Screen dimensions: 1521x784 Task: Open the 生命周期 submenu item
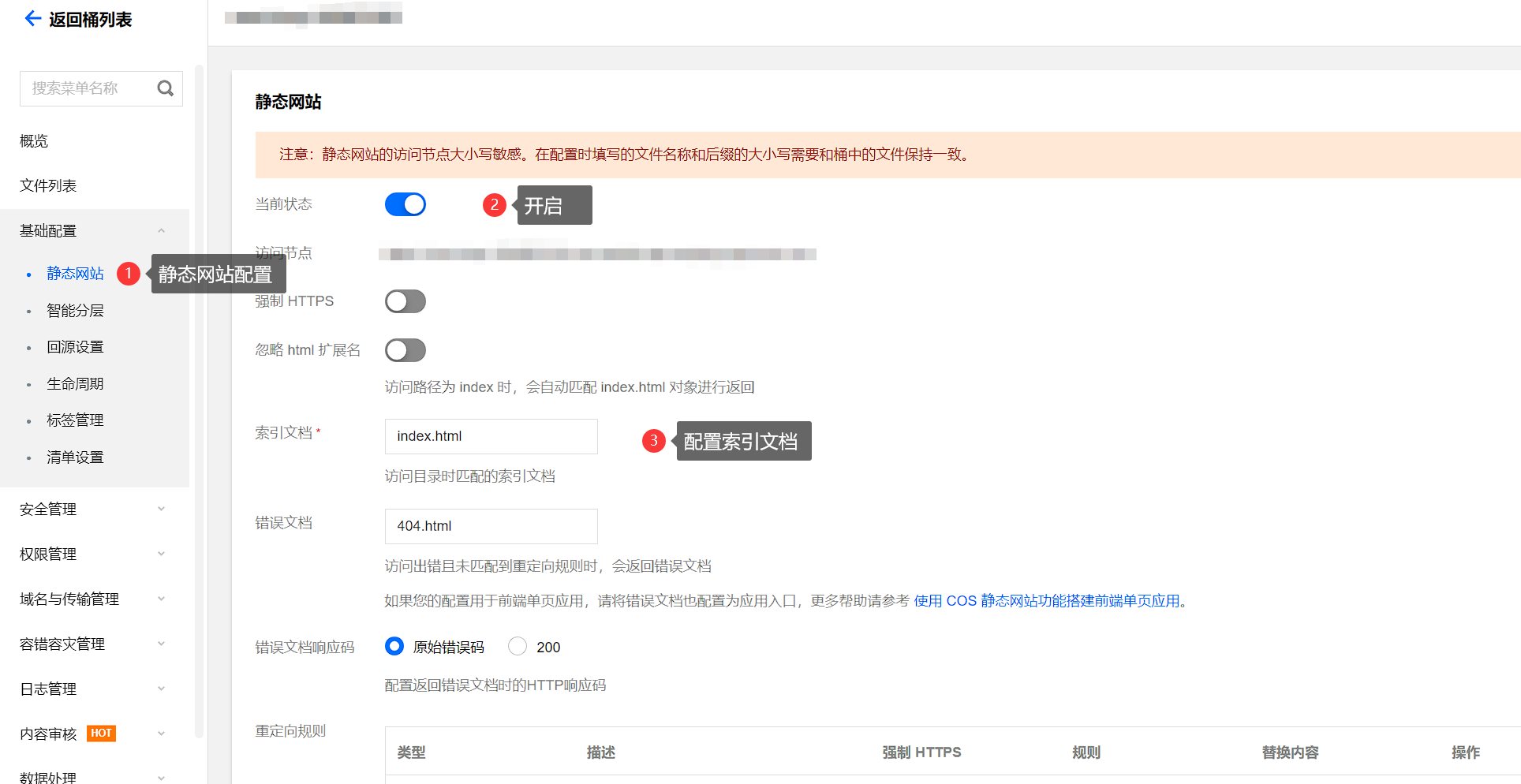[75, 384]
